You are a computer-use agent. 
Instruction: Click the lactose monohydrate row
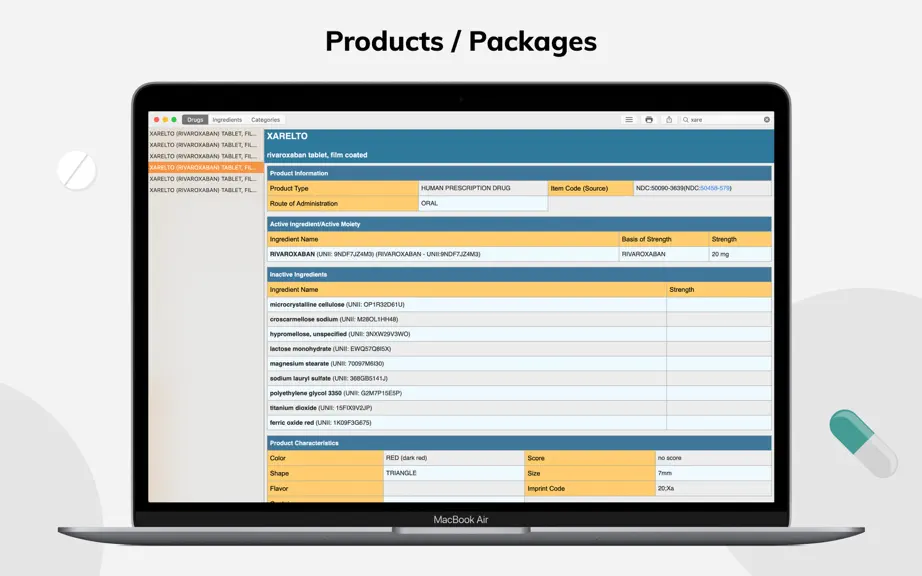[x=519, y=349]
